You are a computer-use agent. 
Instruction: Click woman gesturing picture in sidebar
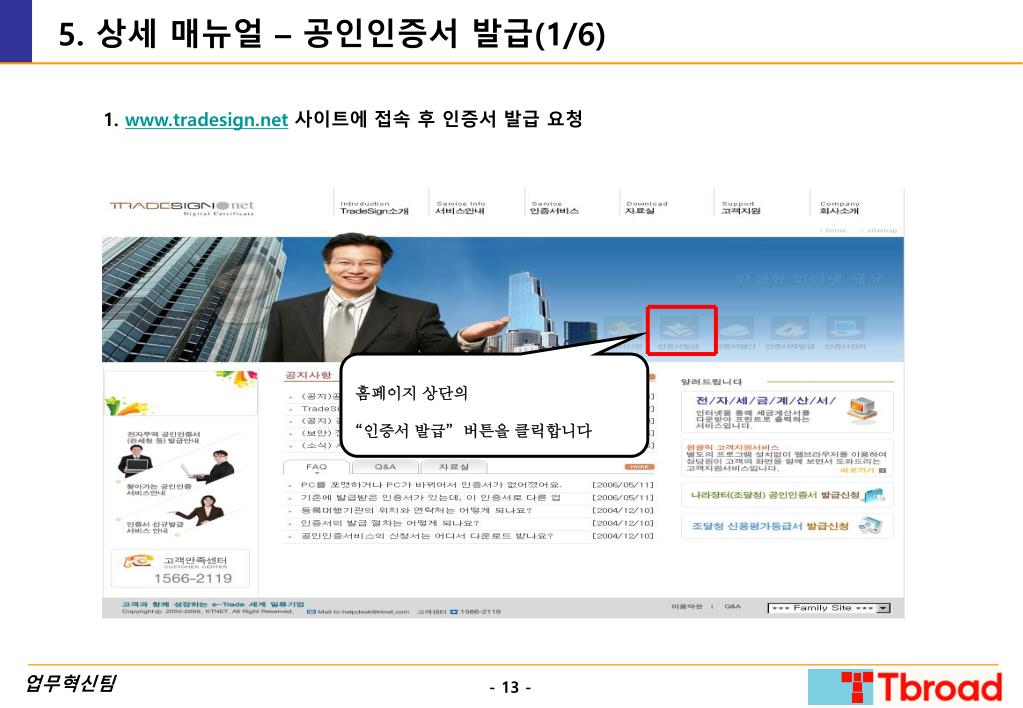(201, 510)
